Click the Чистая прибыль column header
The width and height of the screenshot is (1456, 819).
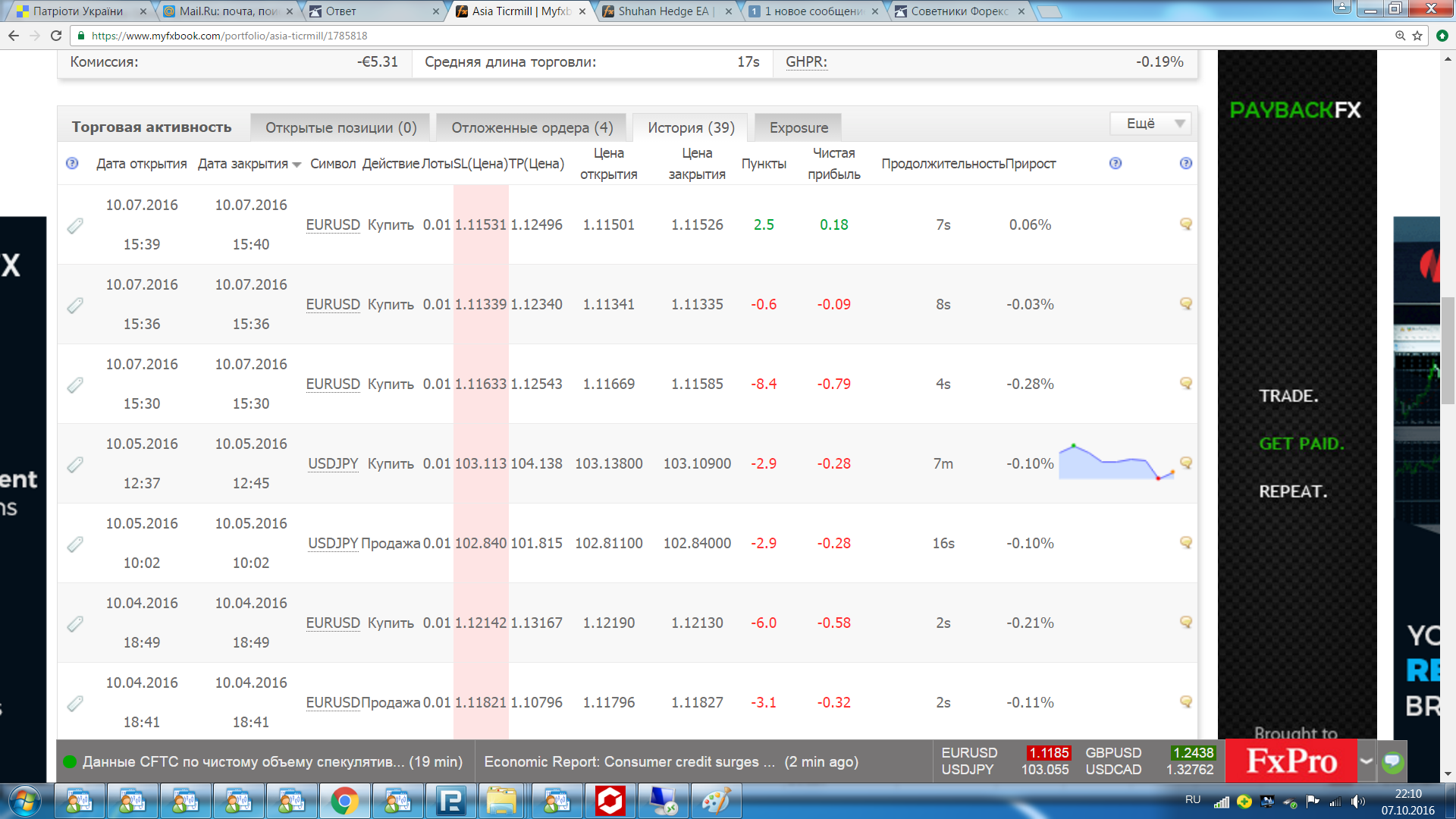coord(834,164)
